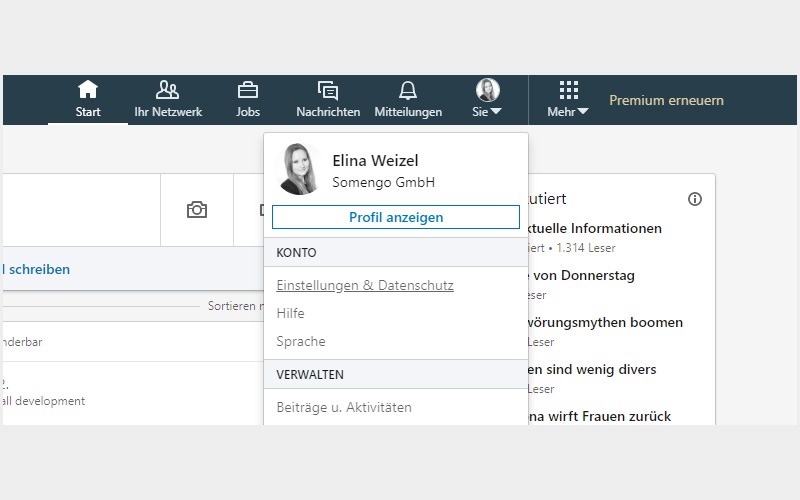
Task: Open the Jobs briefcase icon
Action: tap(247, 90)
